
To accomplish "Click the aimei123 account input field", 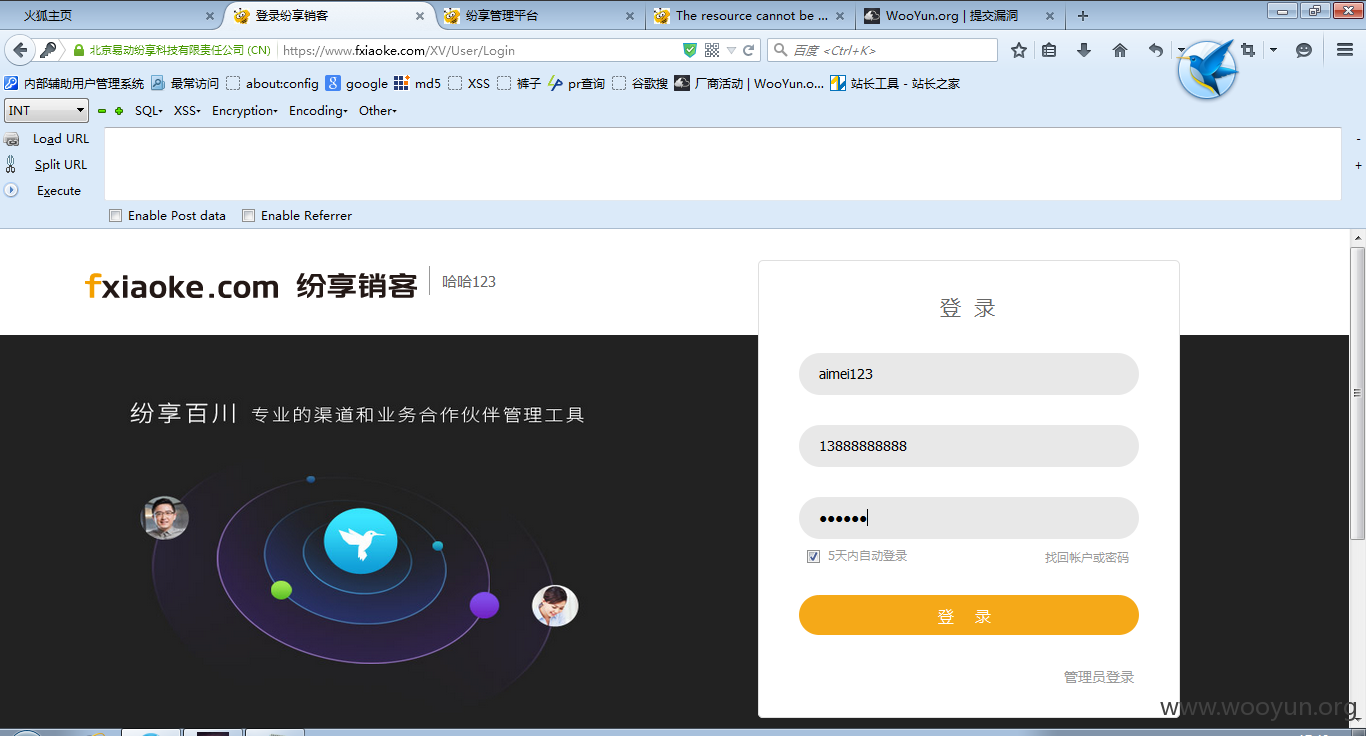I will 968,374.
